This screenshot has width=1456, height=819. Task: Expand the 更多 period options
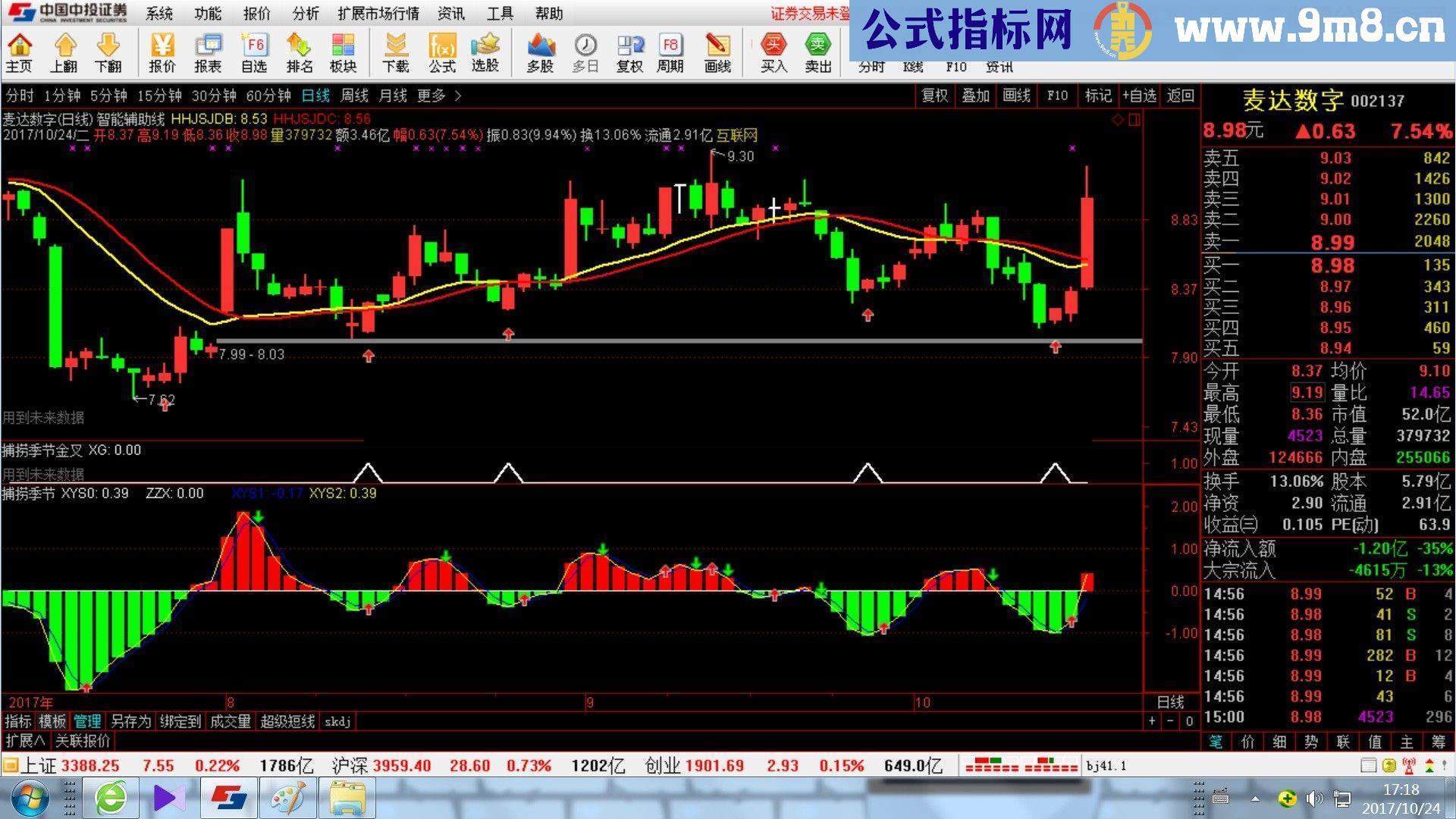click(x=434, y=96)
